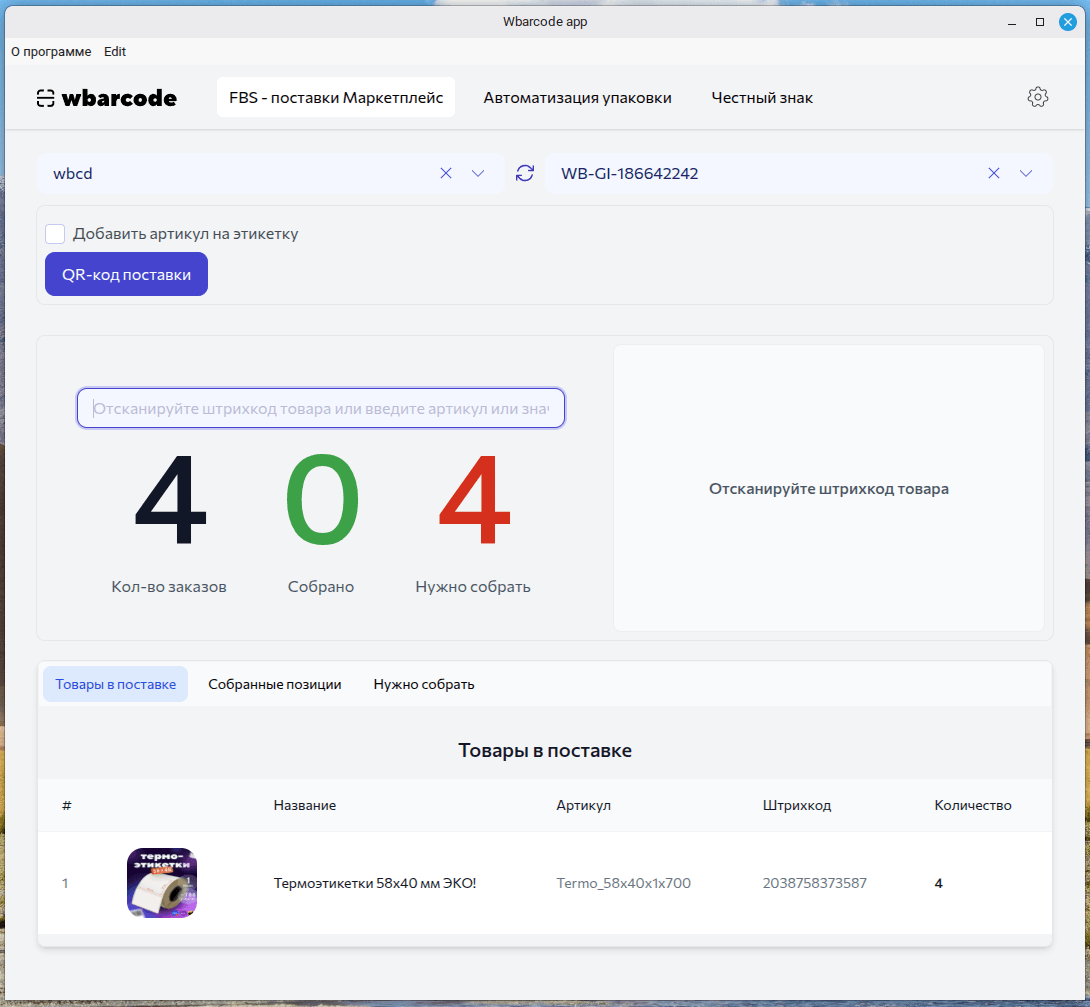The height and width of the screenshot is (1007, 1090).
Task: Click the barcode scan input field
Action: pyautogui.click(x=320, y=408)
